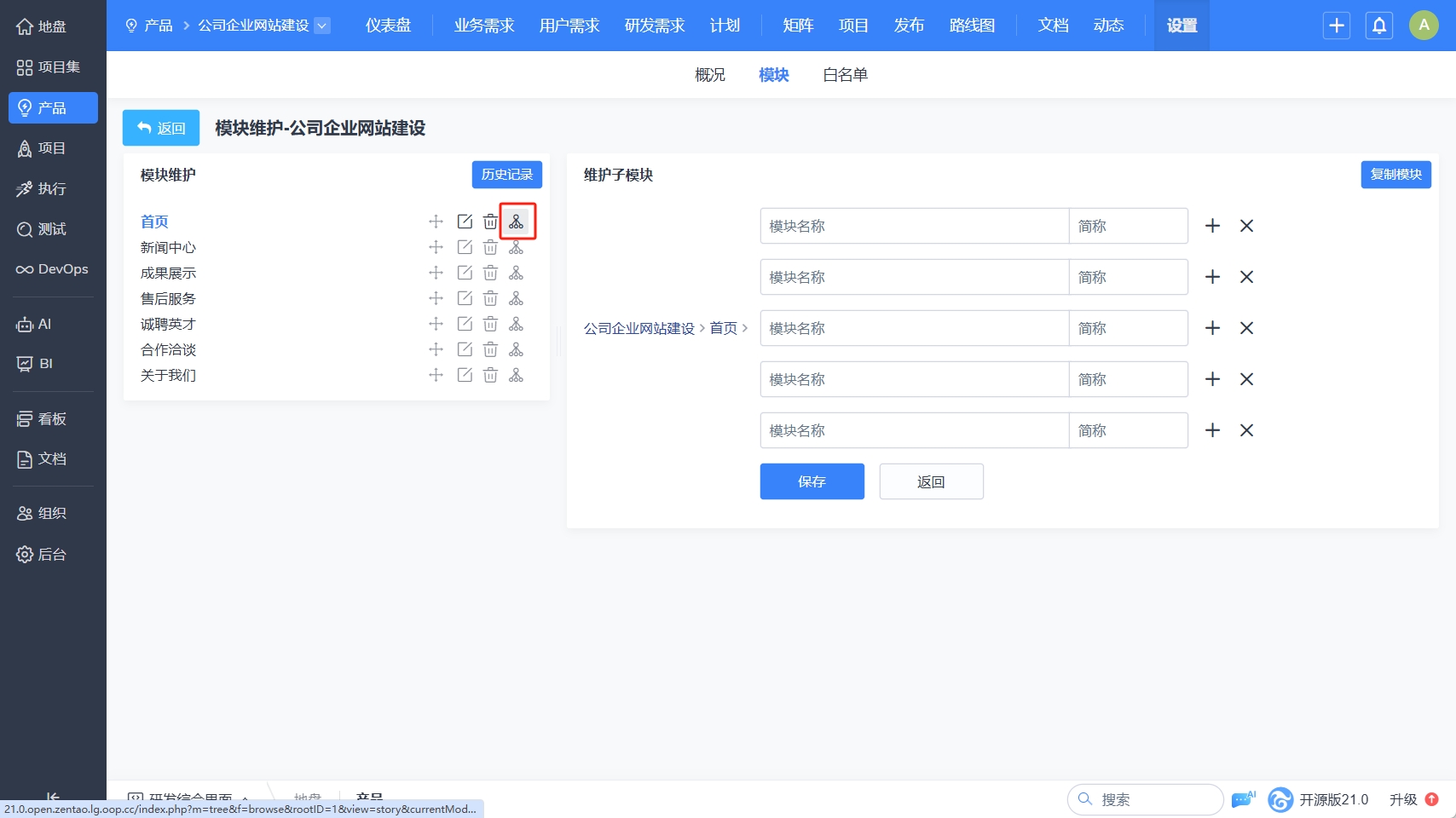Click the move icon for 首页 module
Viewport: 1456px width, 818px height.
tap(436, 222)
